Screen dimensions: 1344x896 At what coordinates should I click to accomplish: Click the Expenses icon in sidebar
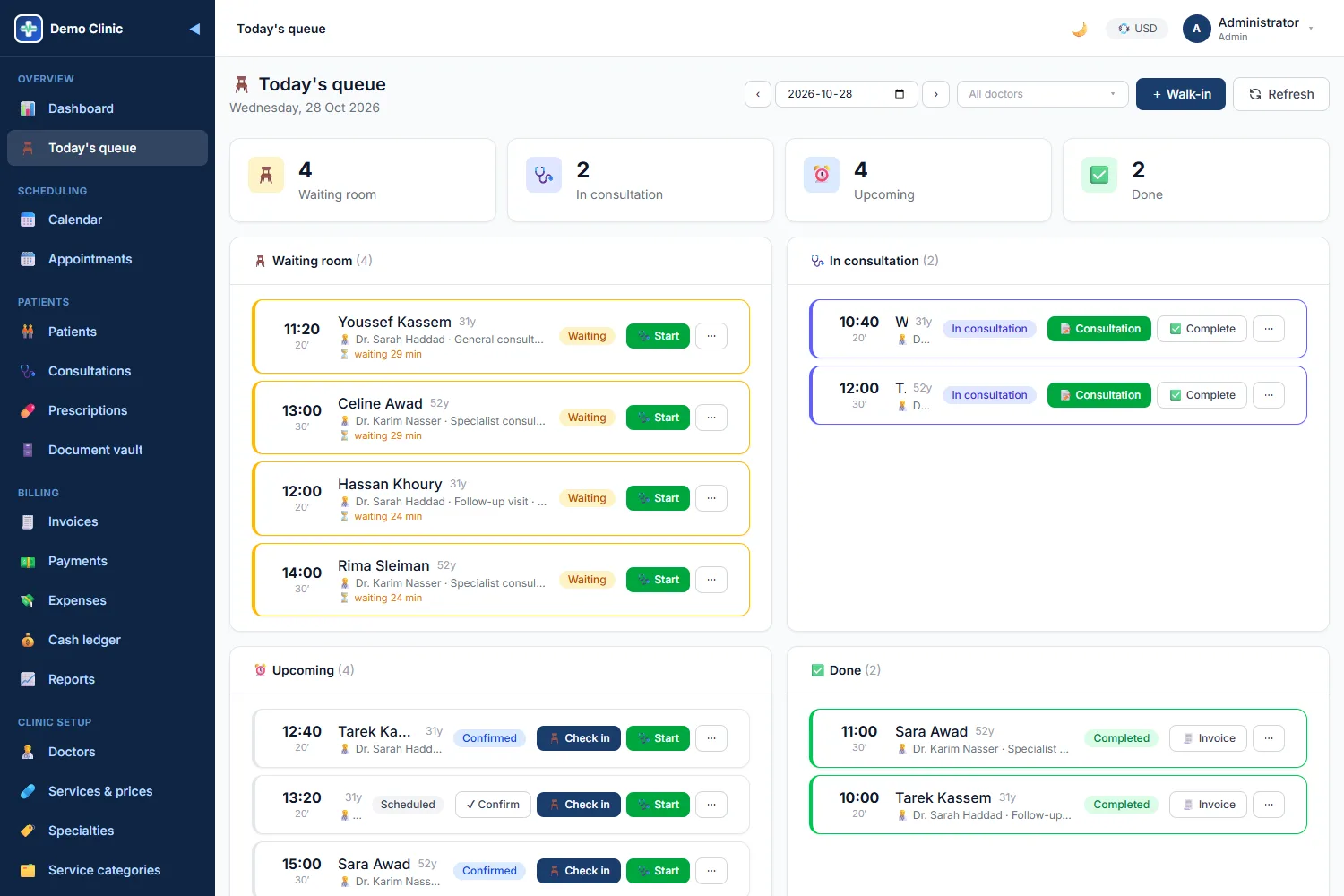click(28, 600)
